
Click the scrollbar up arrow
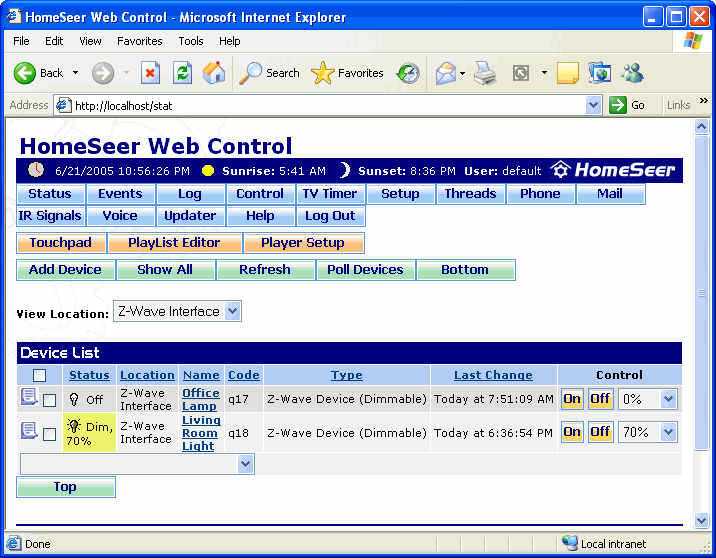pyautogui.click(x=702, y=126)
